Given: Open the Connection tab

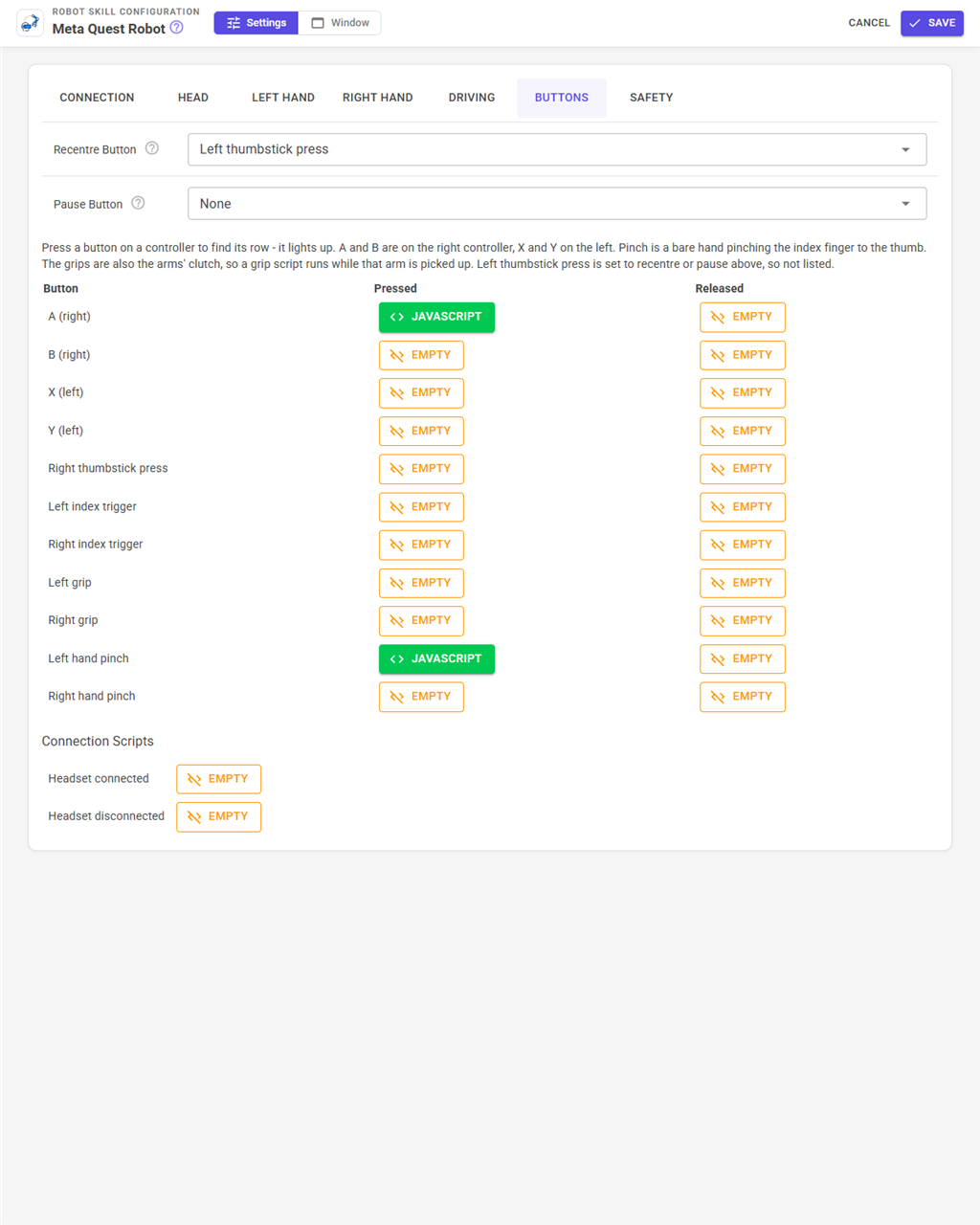Looking at the screenshot, I should (x=97, y=98).
